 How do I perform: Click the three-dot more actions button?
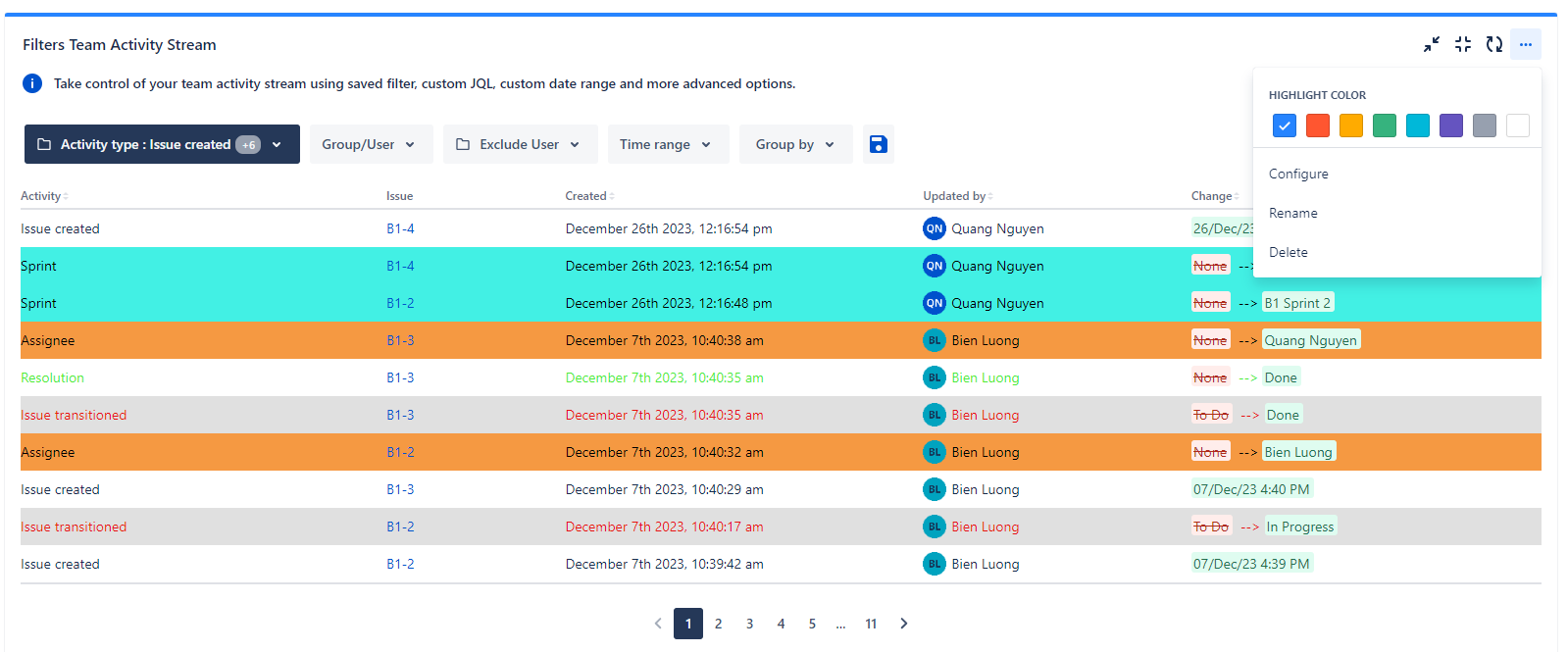(x=1526, y=44)
